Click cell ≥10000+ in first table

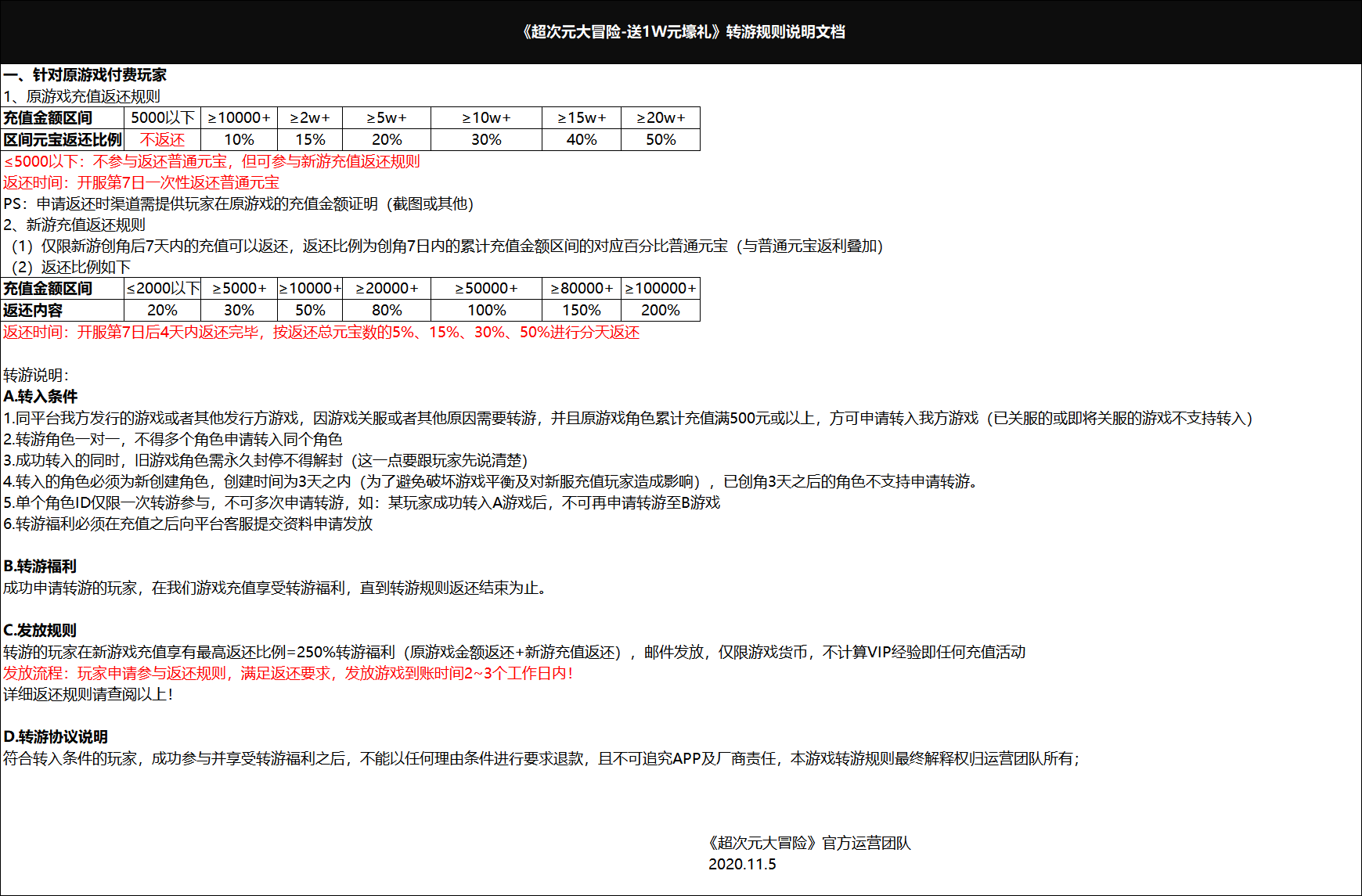pos(240,117)
